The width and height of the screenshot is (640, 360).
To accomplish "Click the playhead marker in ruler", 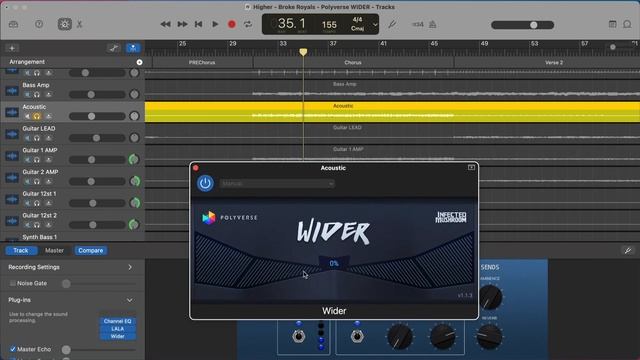I will tap(303, 52).
